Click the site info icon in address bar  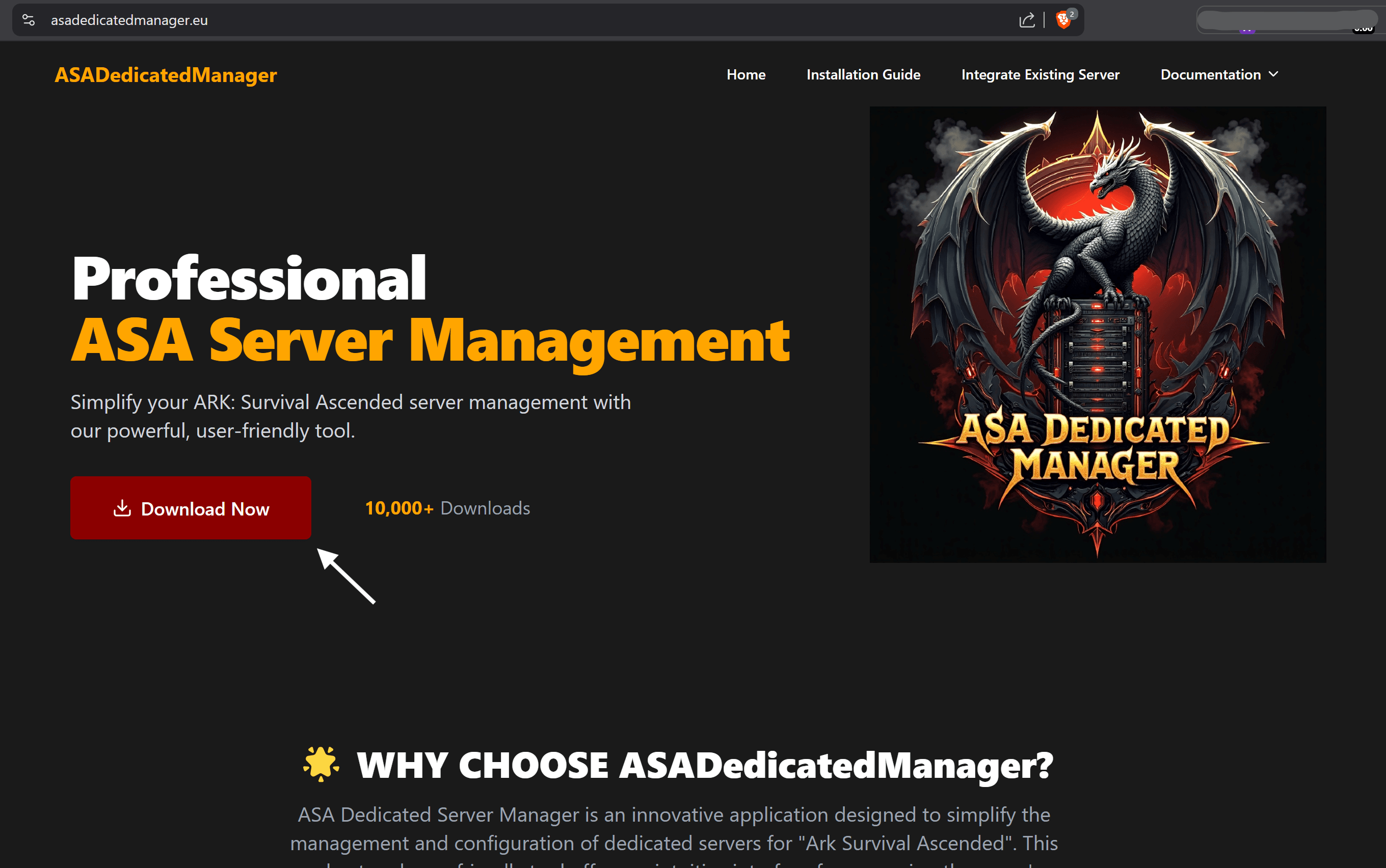pyautogui.click(x=29, y=20)
